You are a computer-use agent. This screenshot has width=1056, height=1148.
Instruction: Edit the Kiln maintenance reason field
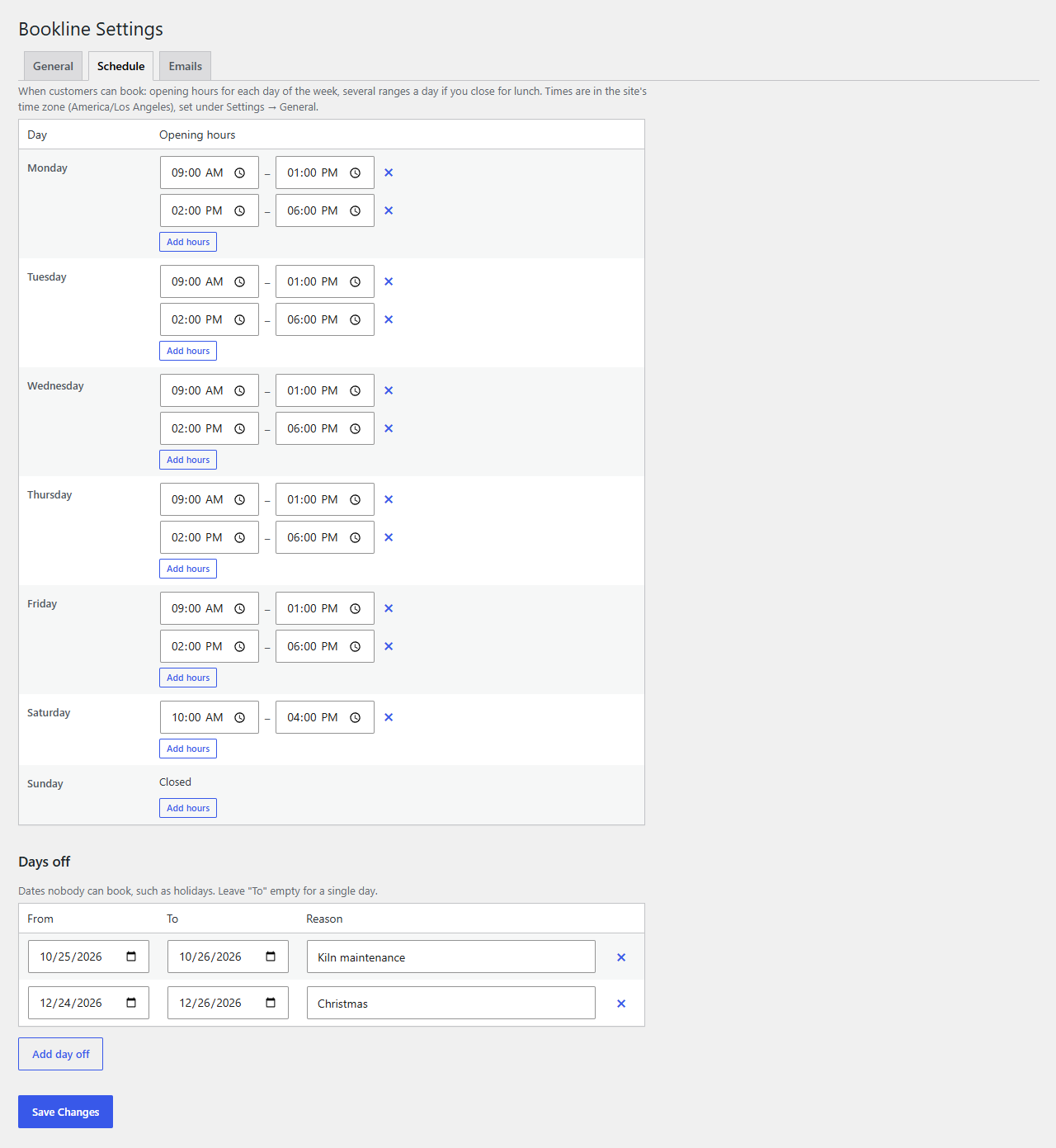pos(451,957)
